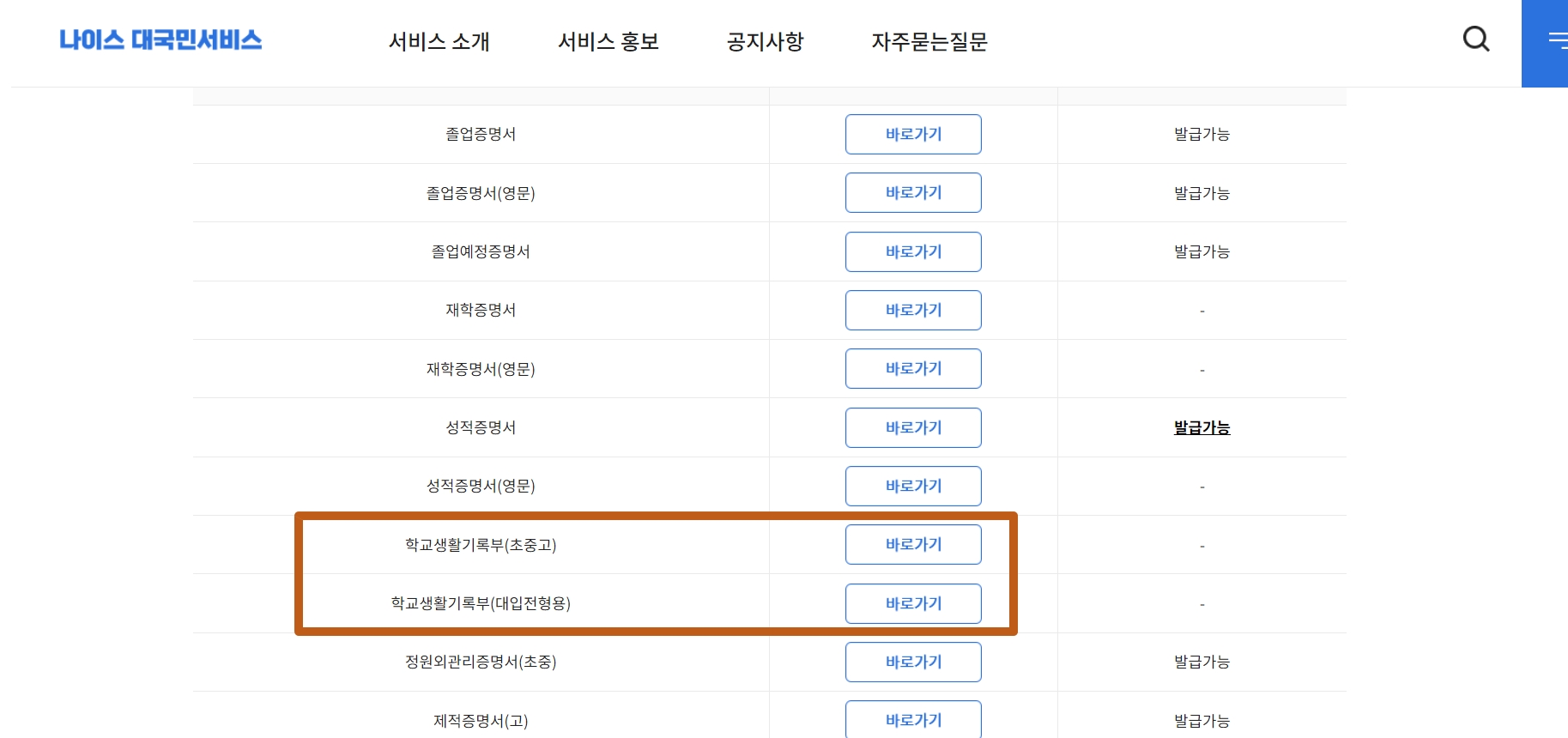Click 바로가기 for 재학증명서
This screenshot has height=738, width=1568.
[912, 310]
